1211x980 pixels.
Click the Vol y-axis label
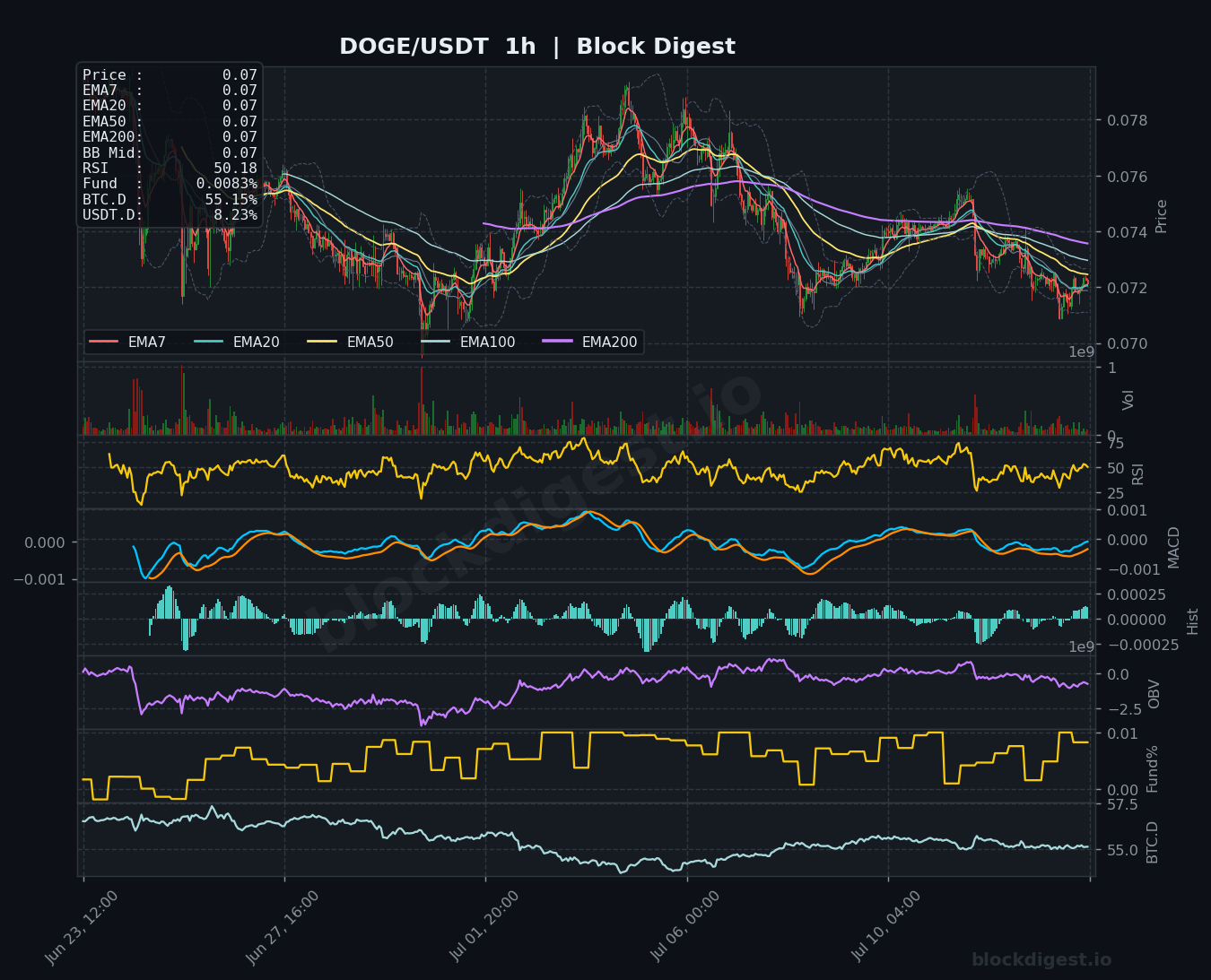coord(1129,400)
